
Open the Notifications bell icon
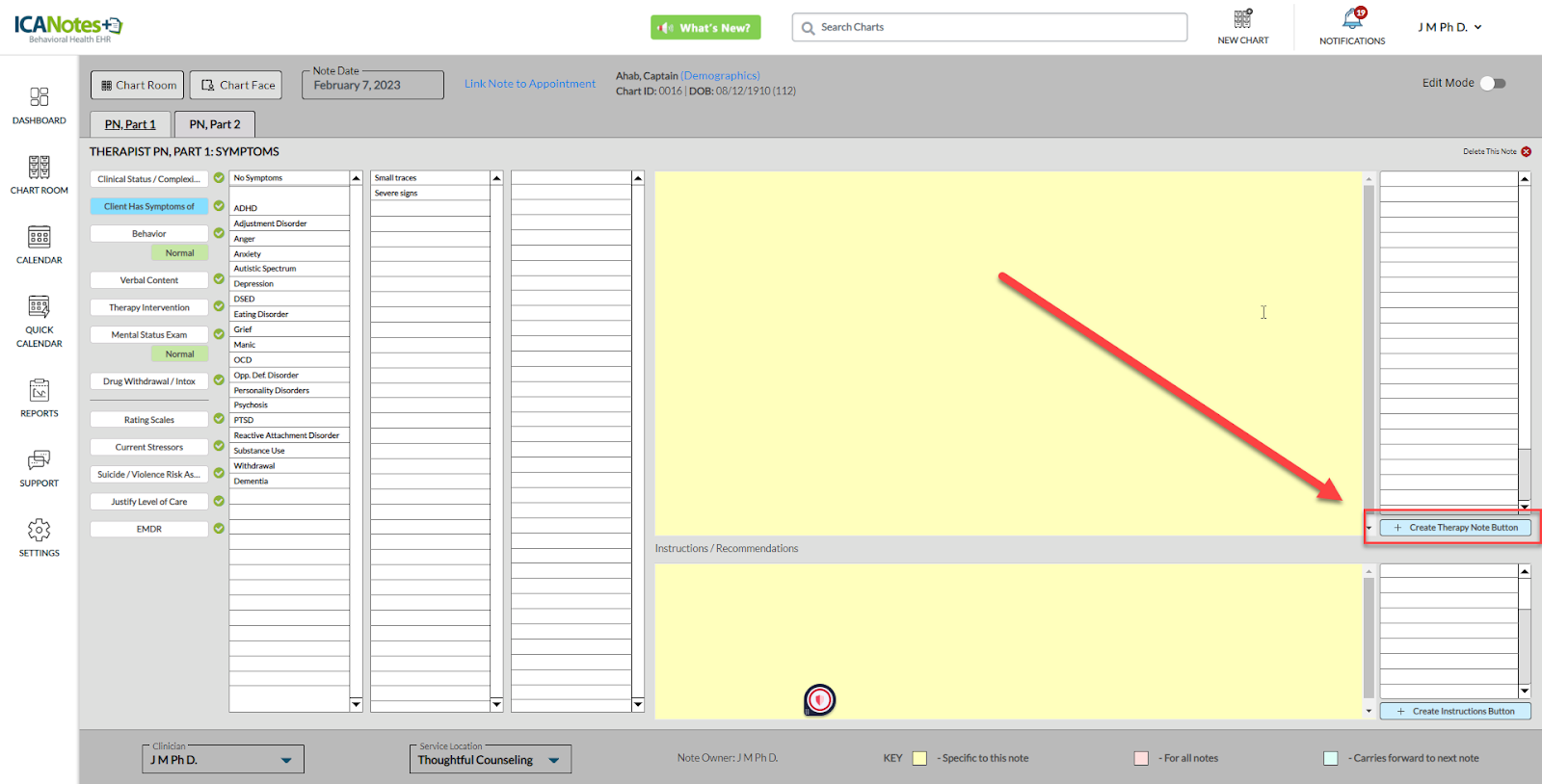pyautogui.click(x=1353, y=18)
